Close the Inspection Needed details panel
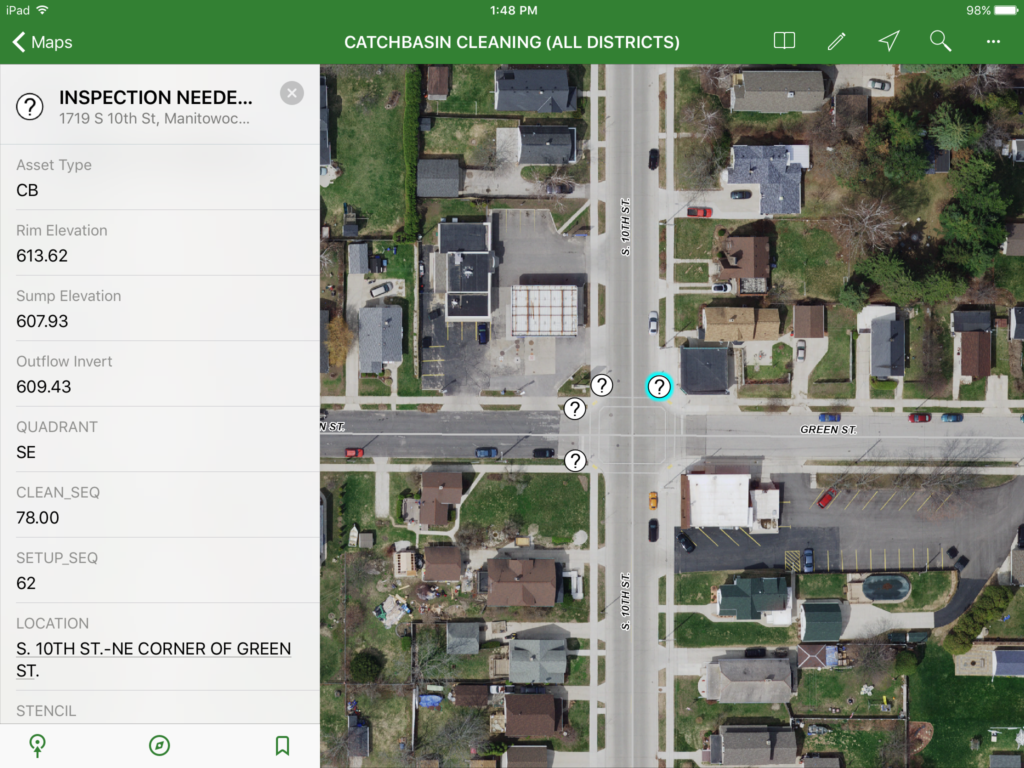The width and height of the screenshot is (1024, 768). pos(291,93)
